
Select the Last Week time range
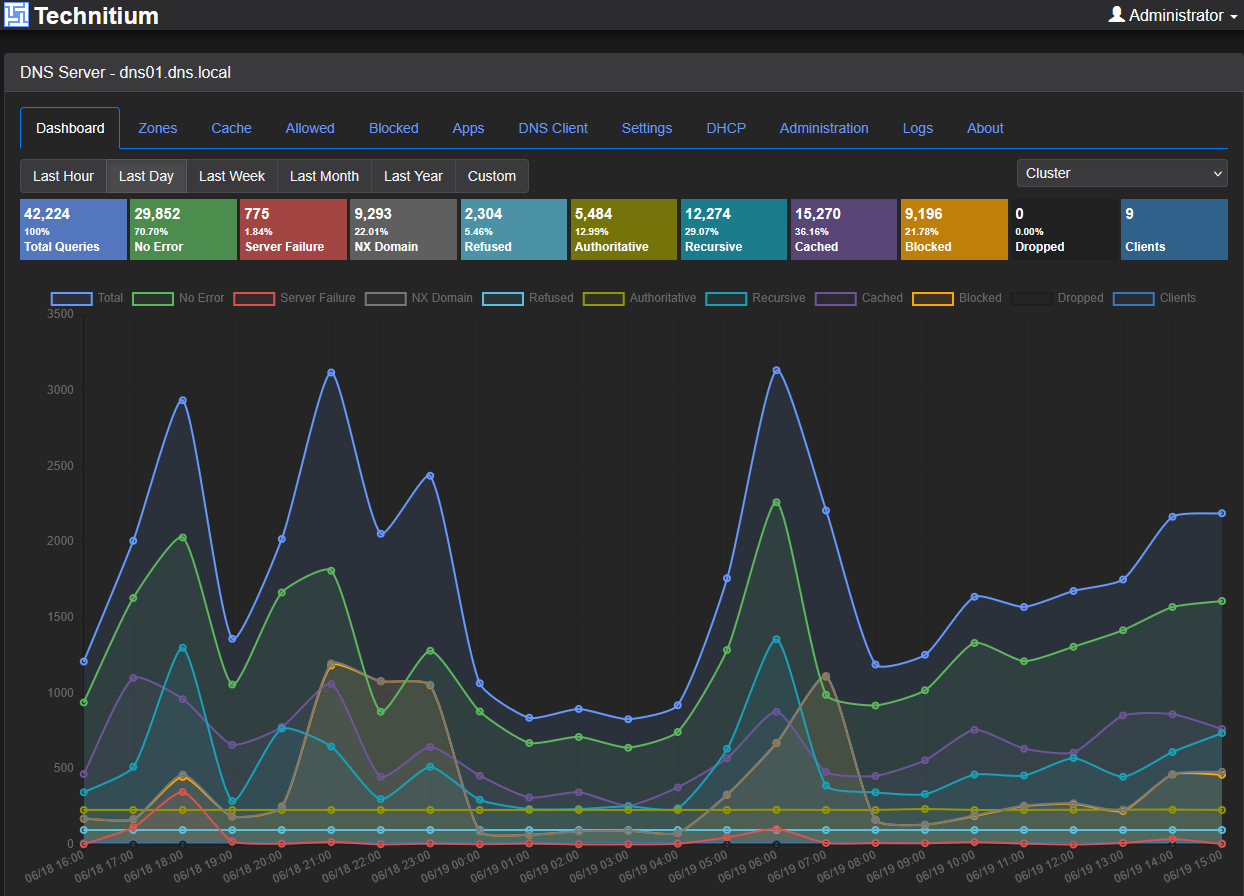[232, 176]
